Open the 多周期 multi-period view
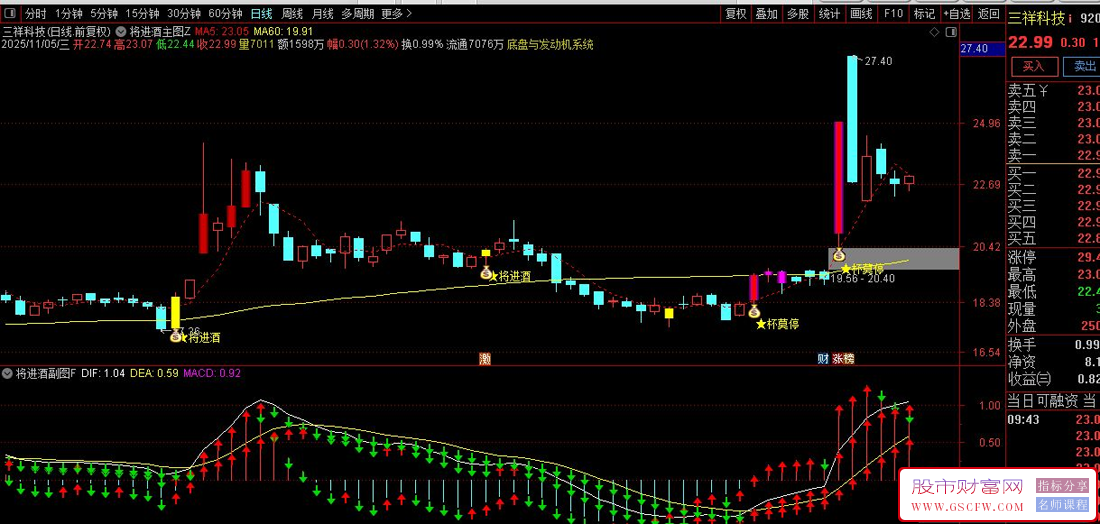The height and width of the screenshot is (524, 1100). 358,13
